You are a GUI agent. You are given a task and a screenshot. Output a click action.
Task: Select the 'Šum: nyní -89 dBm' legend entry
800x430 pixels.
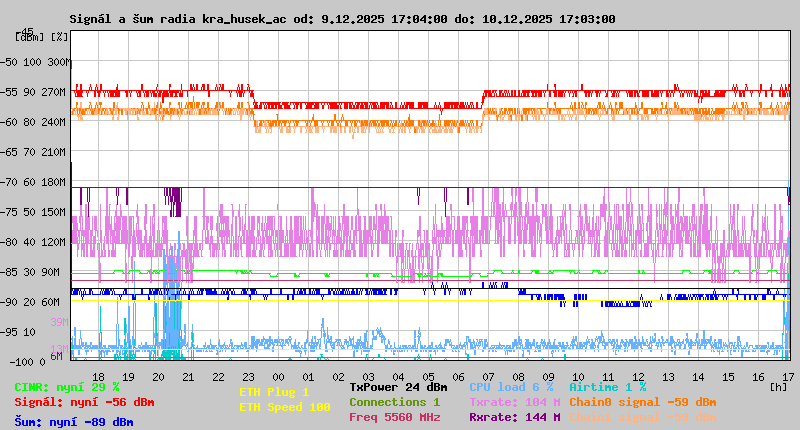(x=74, y=422)
